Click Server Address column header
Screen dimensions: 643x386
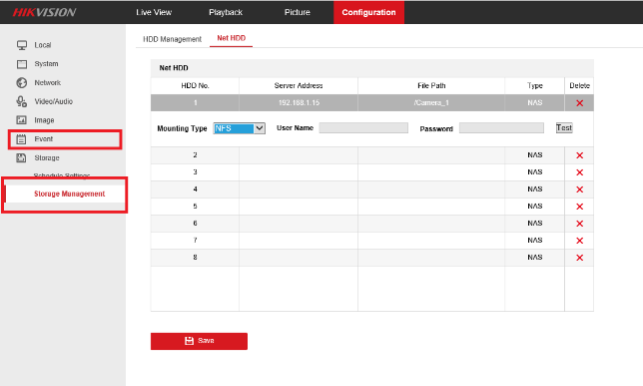[299, 86]
